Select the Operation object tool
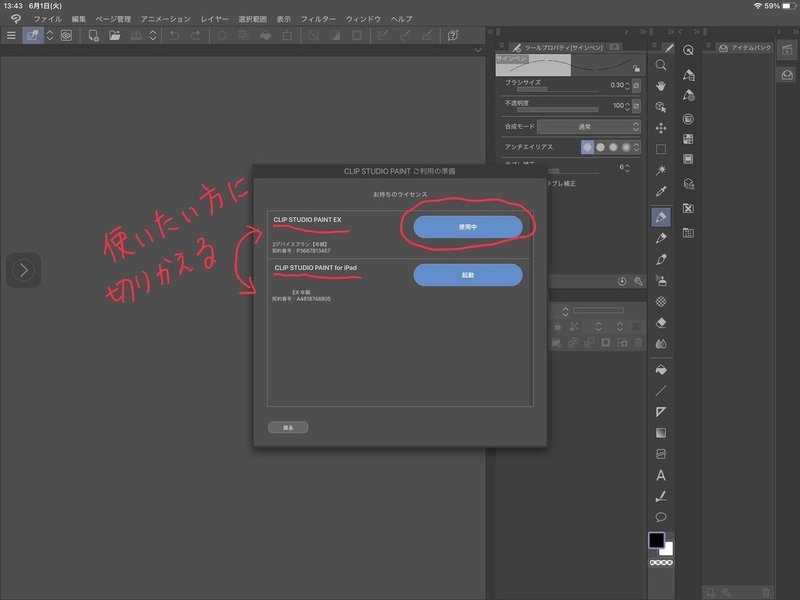This screenshot has height=600, width=800. [x=661, y=107]
